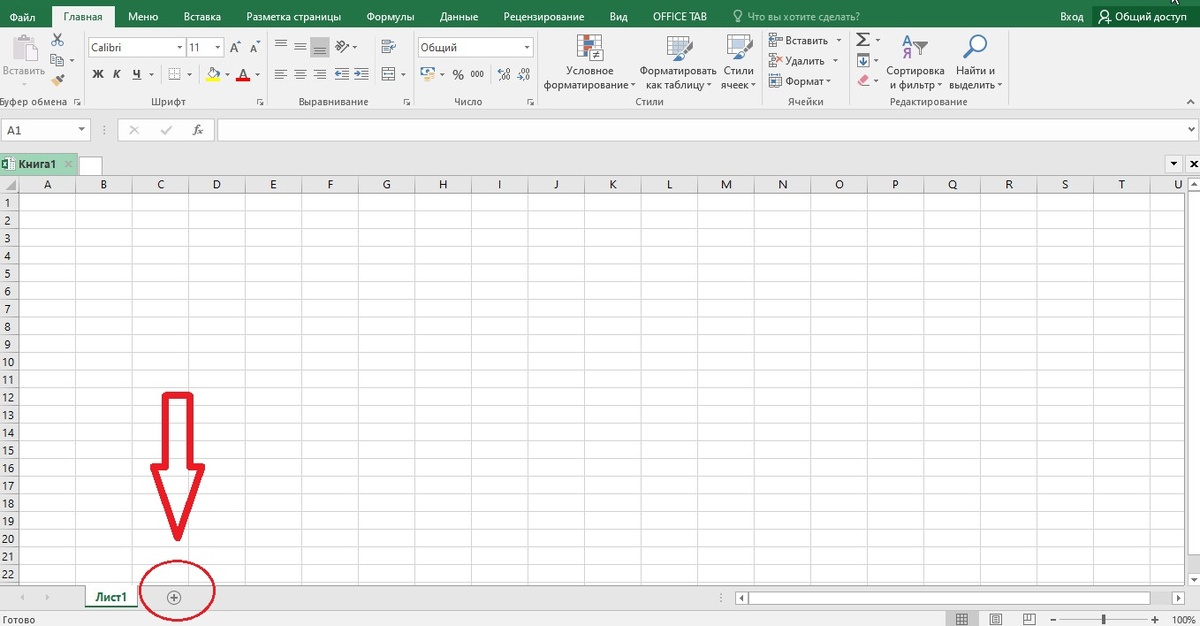1200x626 pixels.
Task: Apply comma 000 thousands separator format
Action: (x=477, y=74)
